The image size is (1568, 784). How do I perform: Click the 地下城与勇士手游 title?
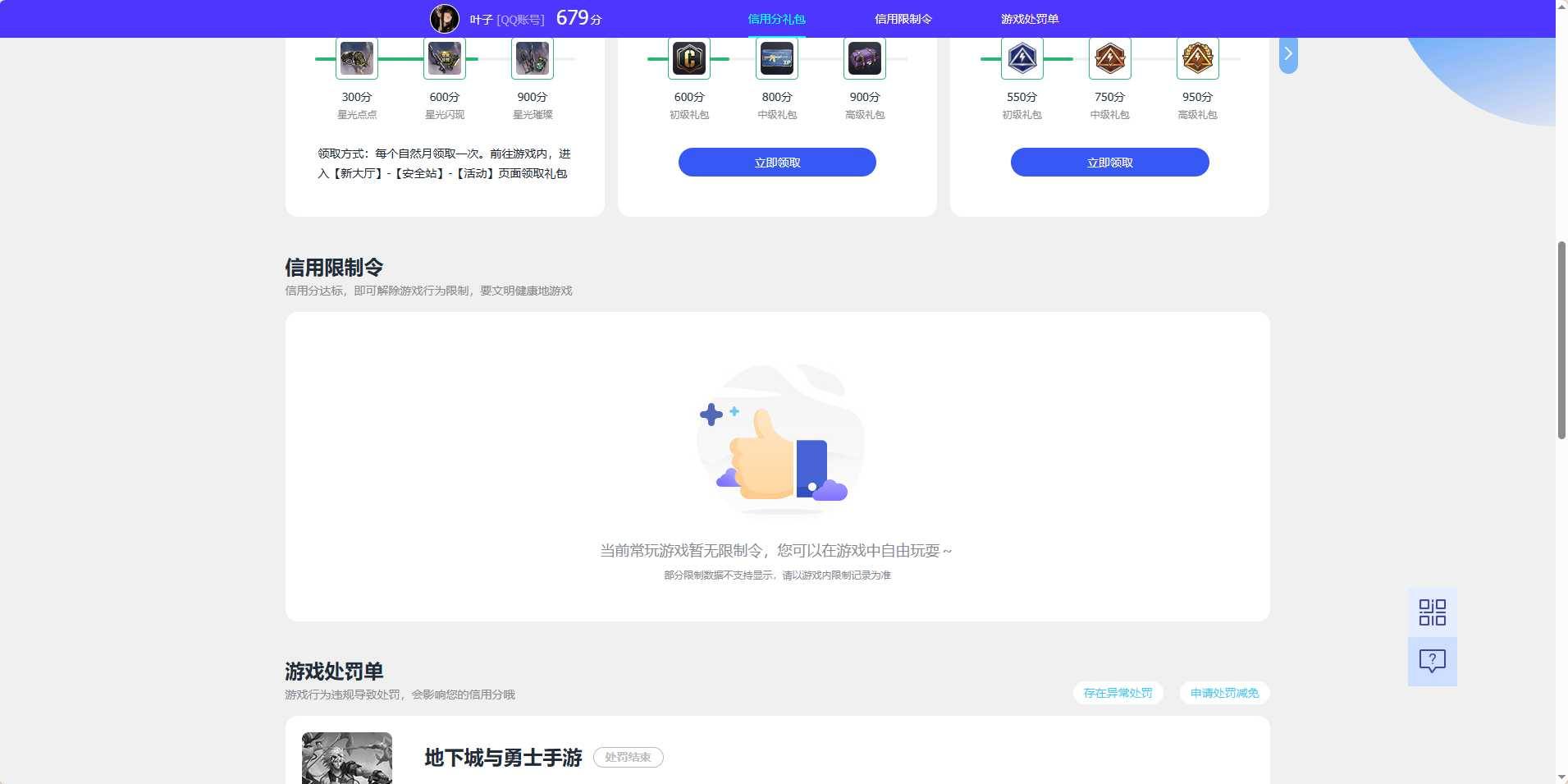pos(503,758)
